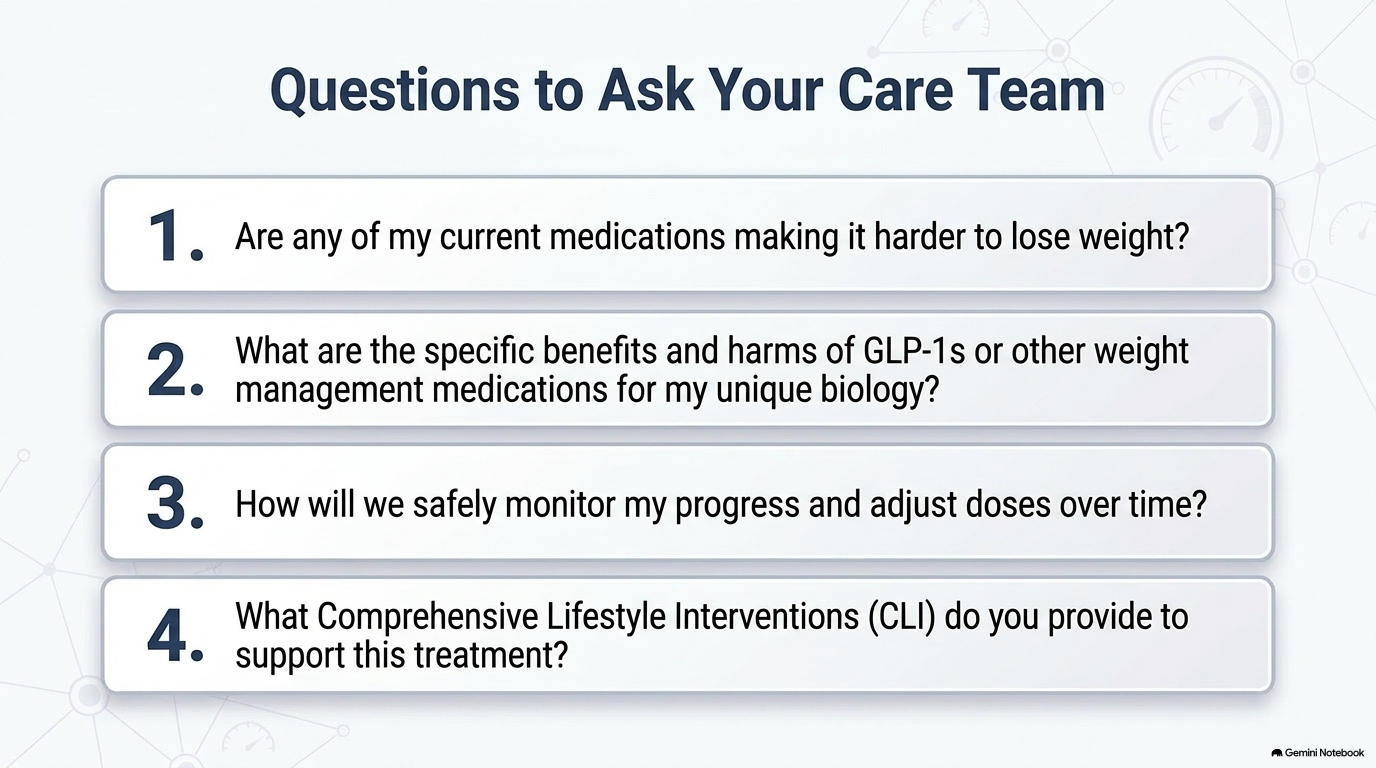Screen dimensions: 1376x768
Task: Select the question about monitoring progress and doses
Action: coord(721,505)
